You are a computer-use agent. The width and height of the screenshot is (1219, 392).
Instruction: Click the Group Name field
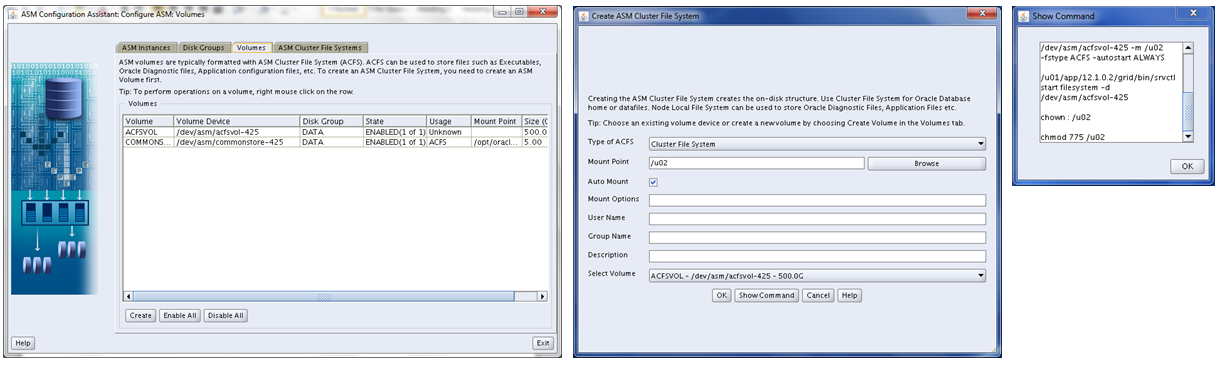pos(817,237)
